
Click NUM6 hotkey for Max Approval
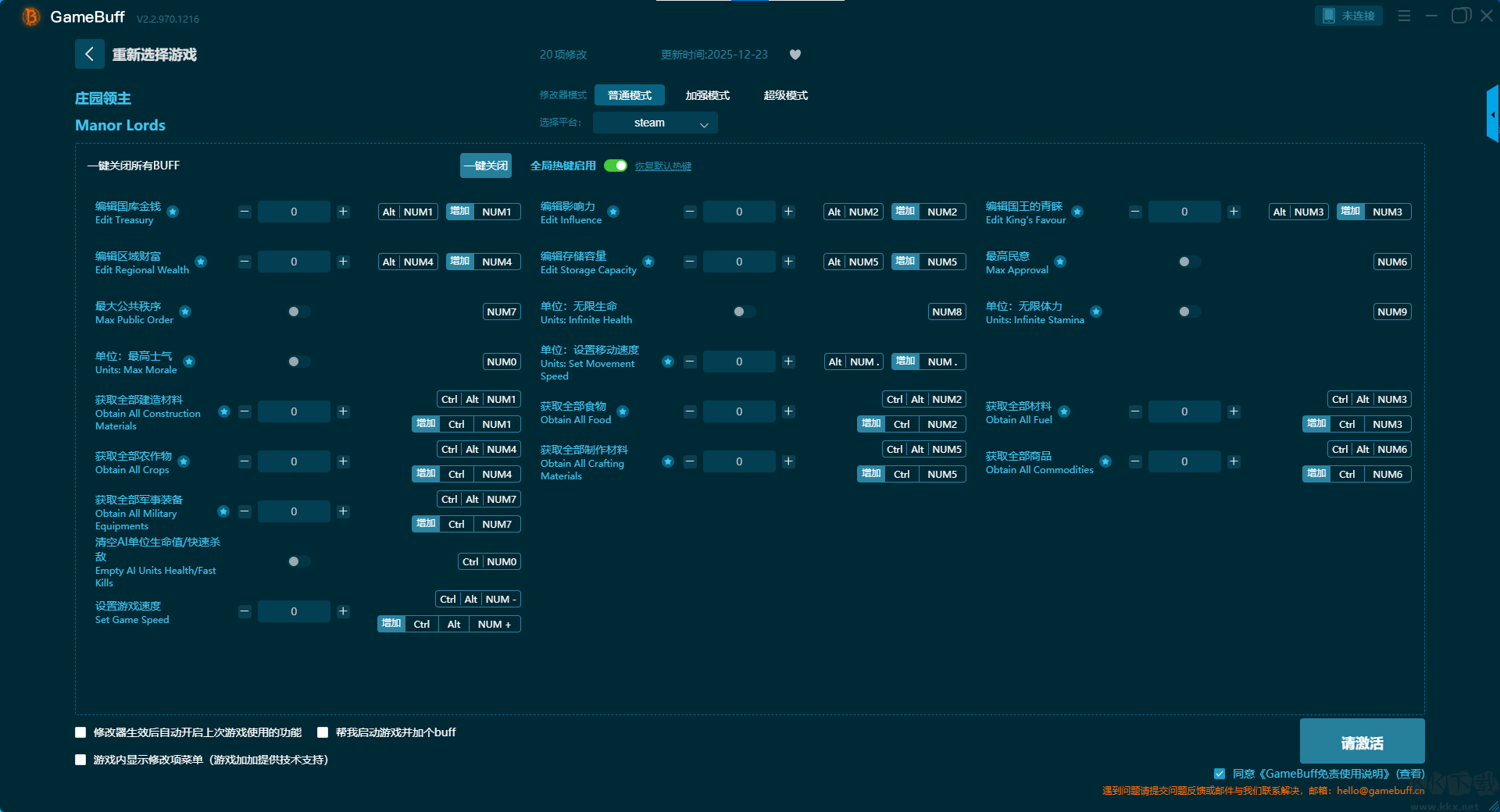(1392, 262)
